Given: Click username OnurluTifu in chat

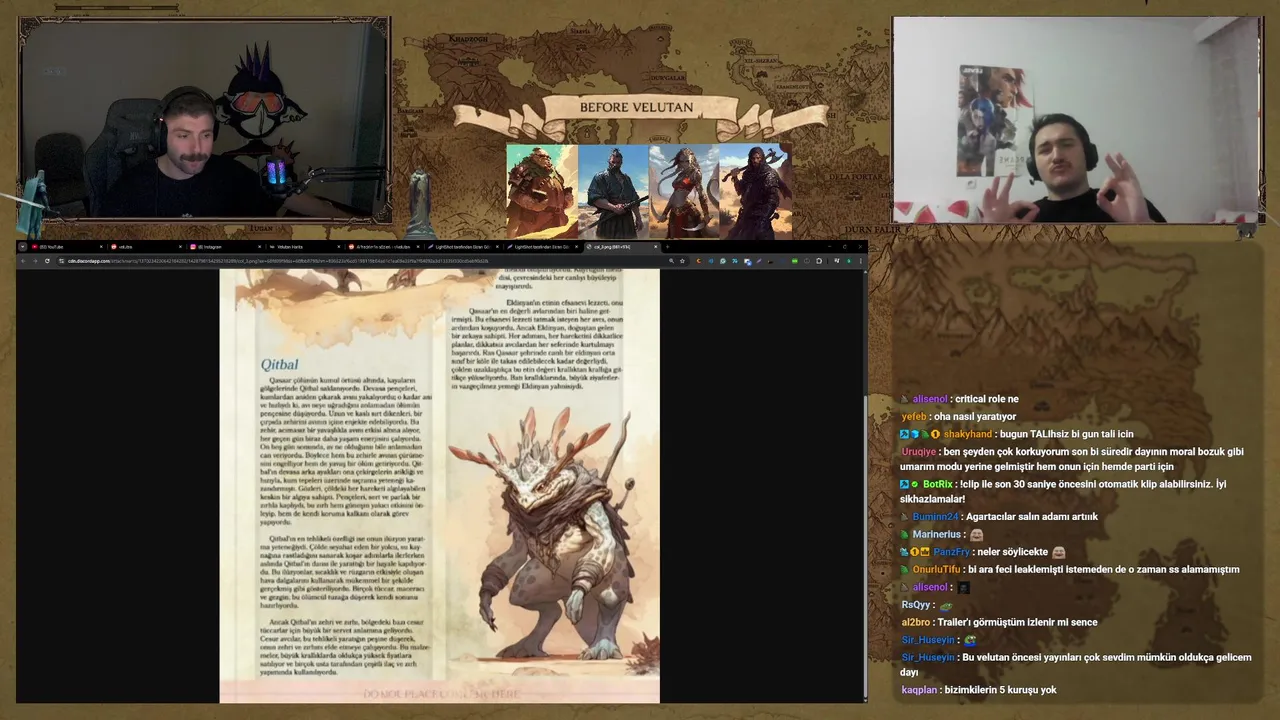Looking at the screenshot, I should coord(937,570).
